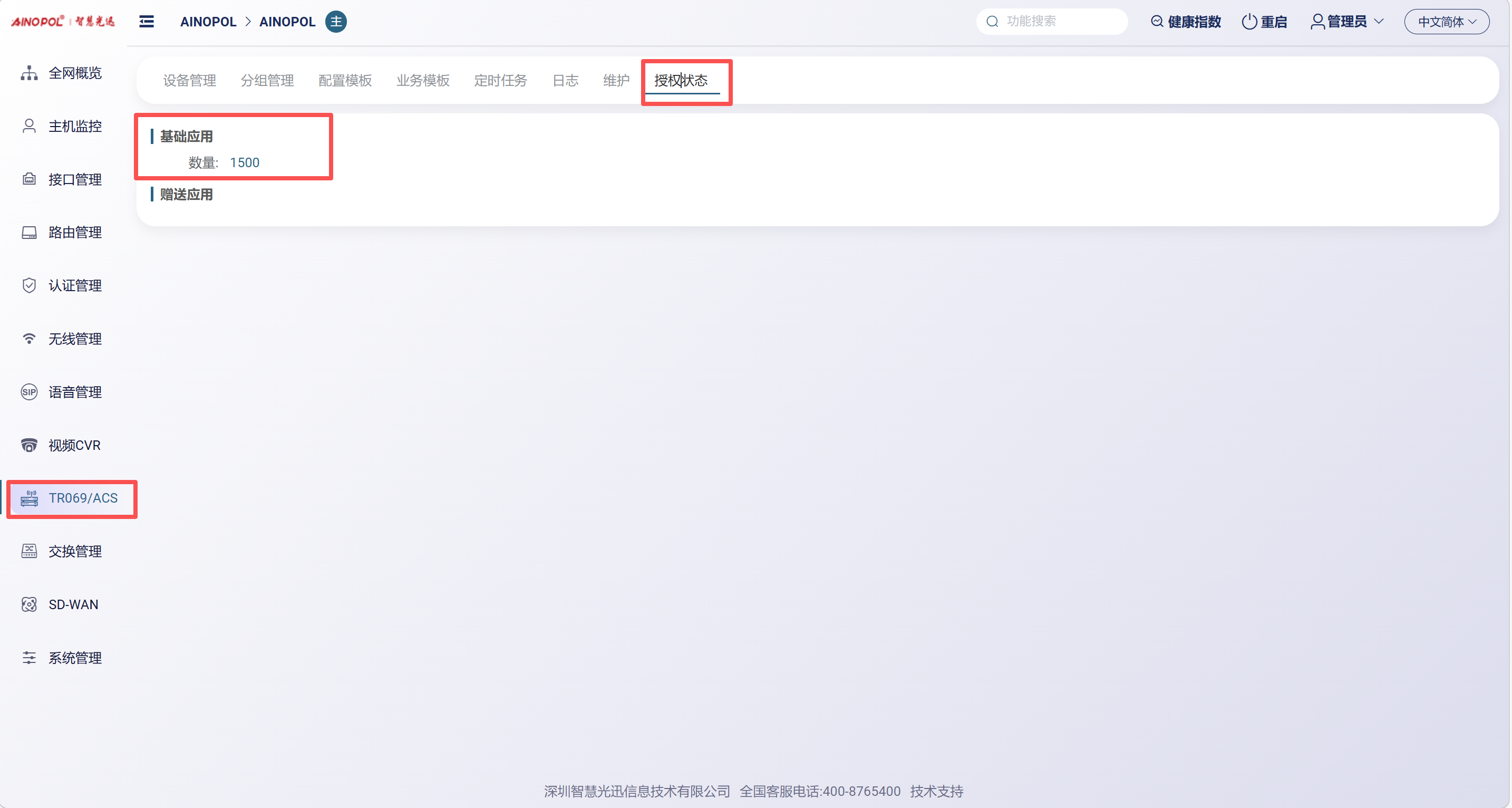Open the 中文简体 language selector

(x=1446, y=22)
